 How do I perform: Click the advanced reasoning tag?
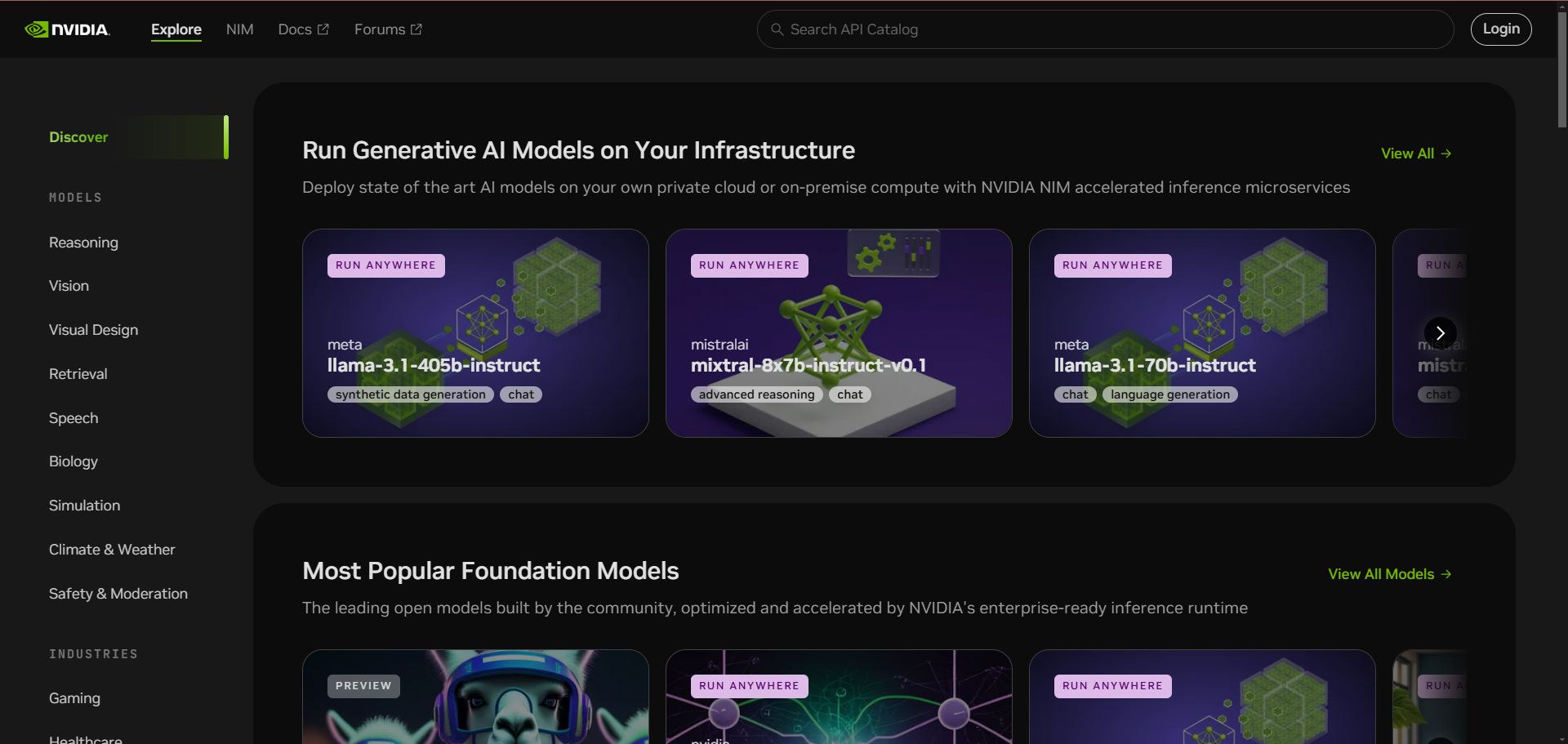757,394
